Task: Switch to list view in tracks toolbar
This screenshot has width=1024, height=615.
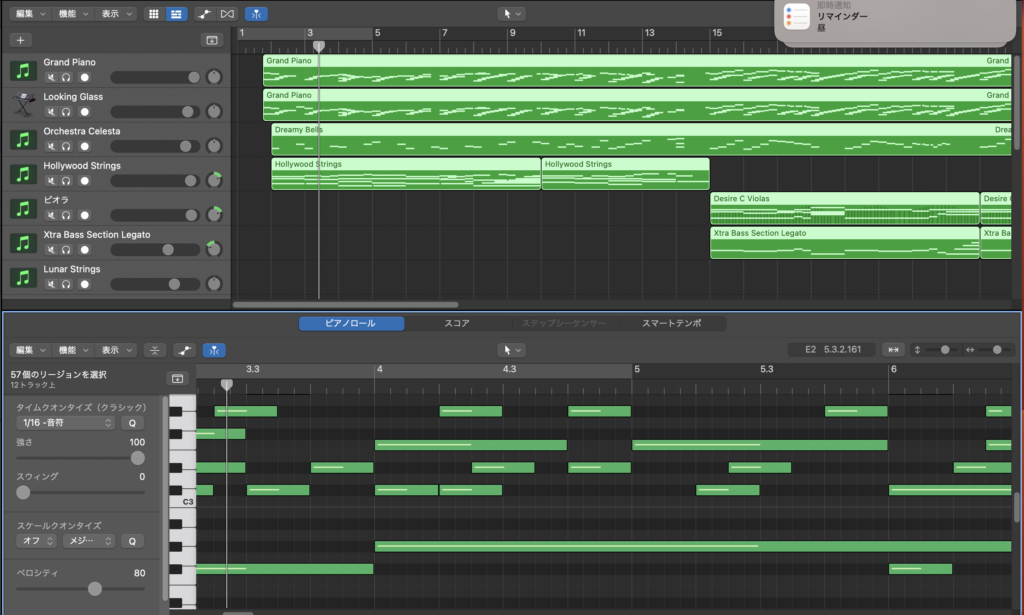Action: (176, 14)
